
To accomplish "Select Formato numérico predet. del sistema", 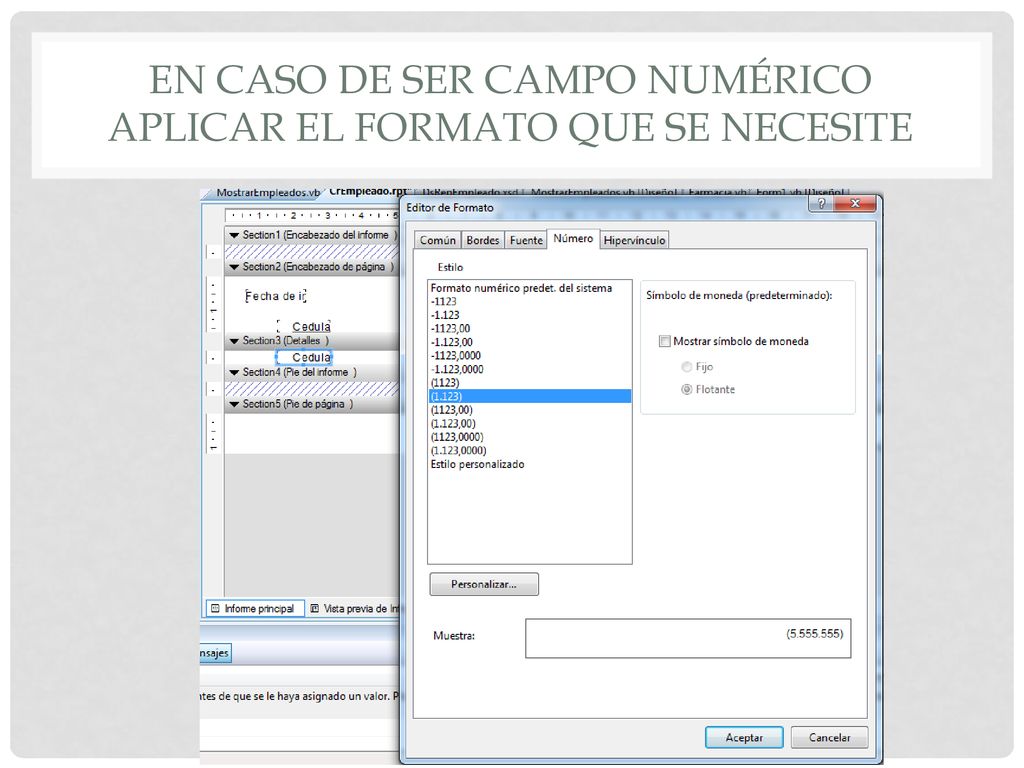I will (530, 288).
